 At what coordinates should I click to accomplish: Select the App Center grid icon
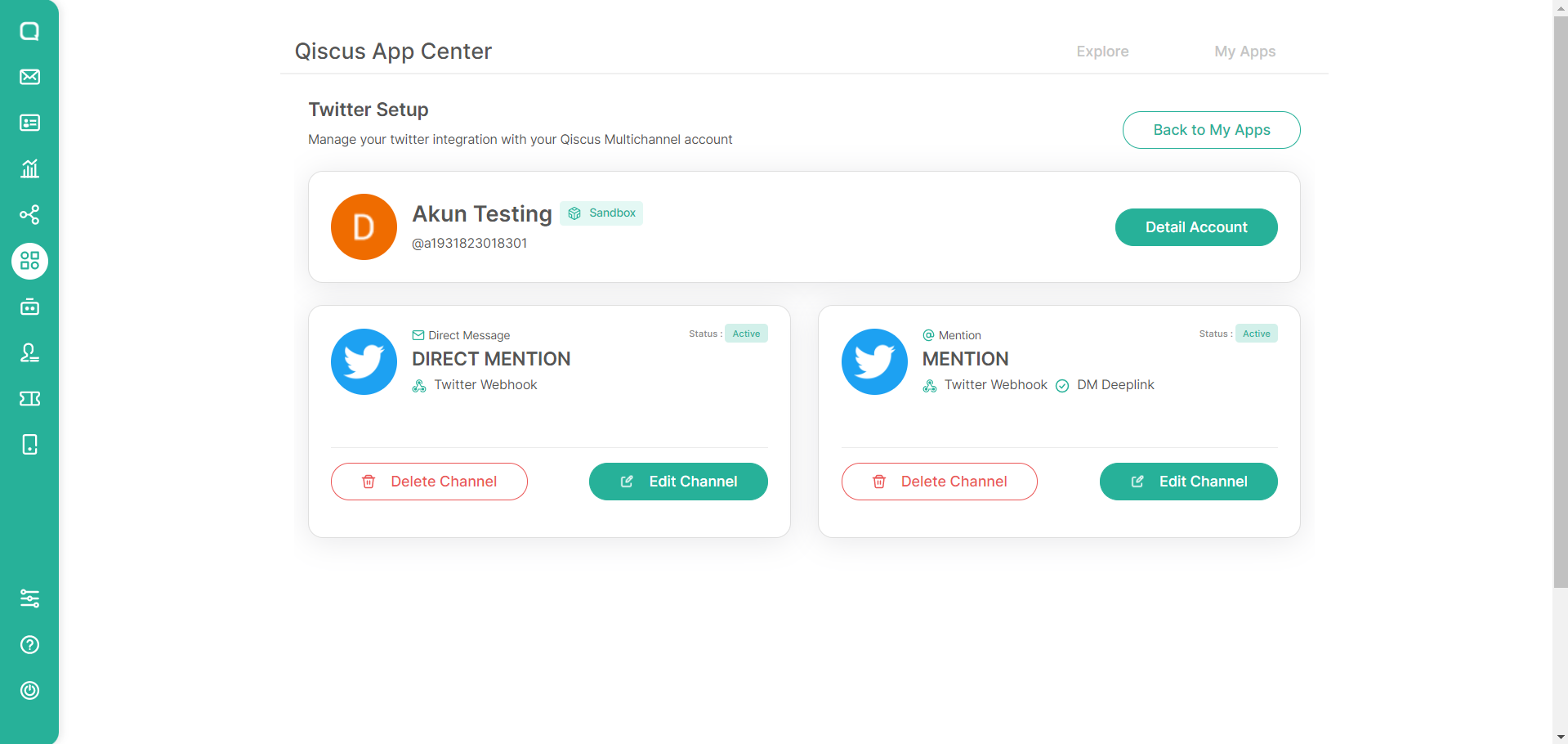(29, 261)
